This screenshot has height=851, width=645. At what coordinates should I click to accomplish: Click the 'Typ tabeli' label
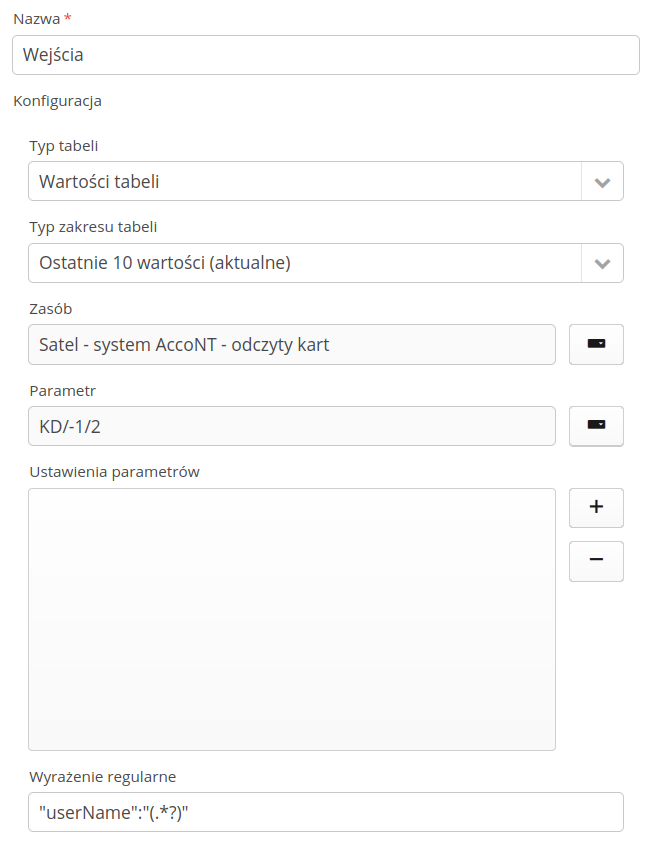point(63,146)
